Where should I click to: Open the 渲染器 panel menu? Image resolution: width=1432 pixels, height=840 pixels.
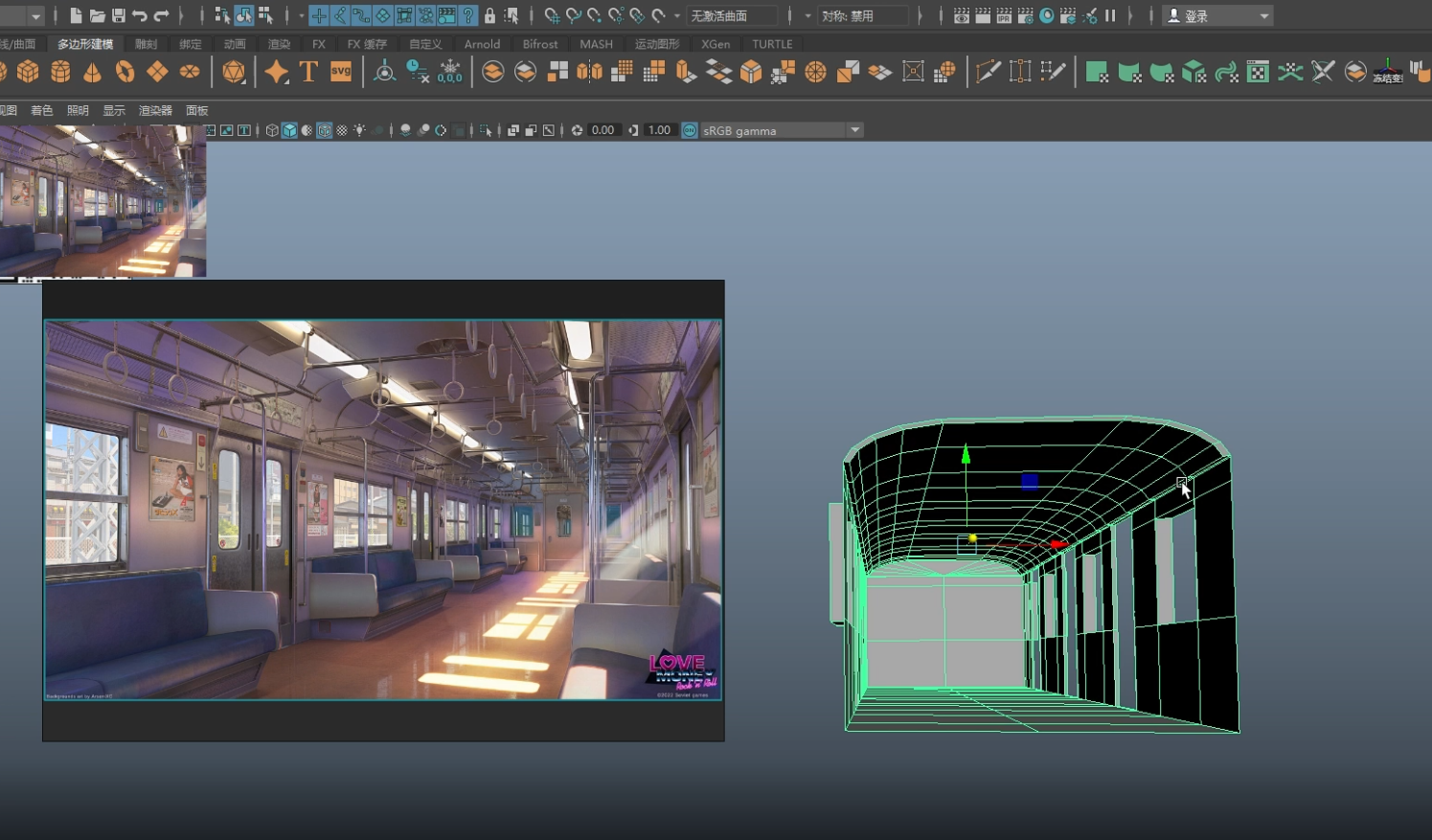click(155, 111)
